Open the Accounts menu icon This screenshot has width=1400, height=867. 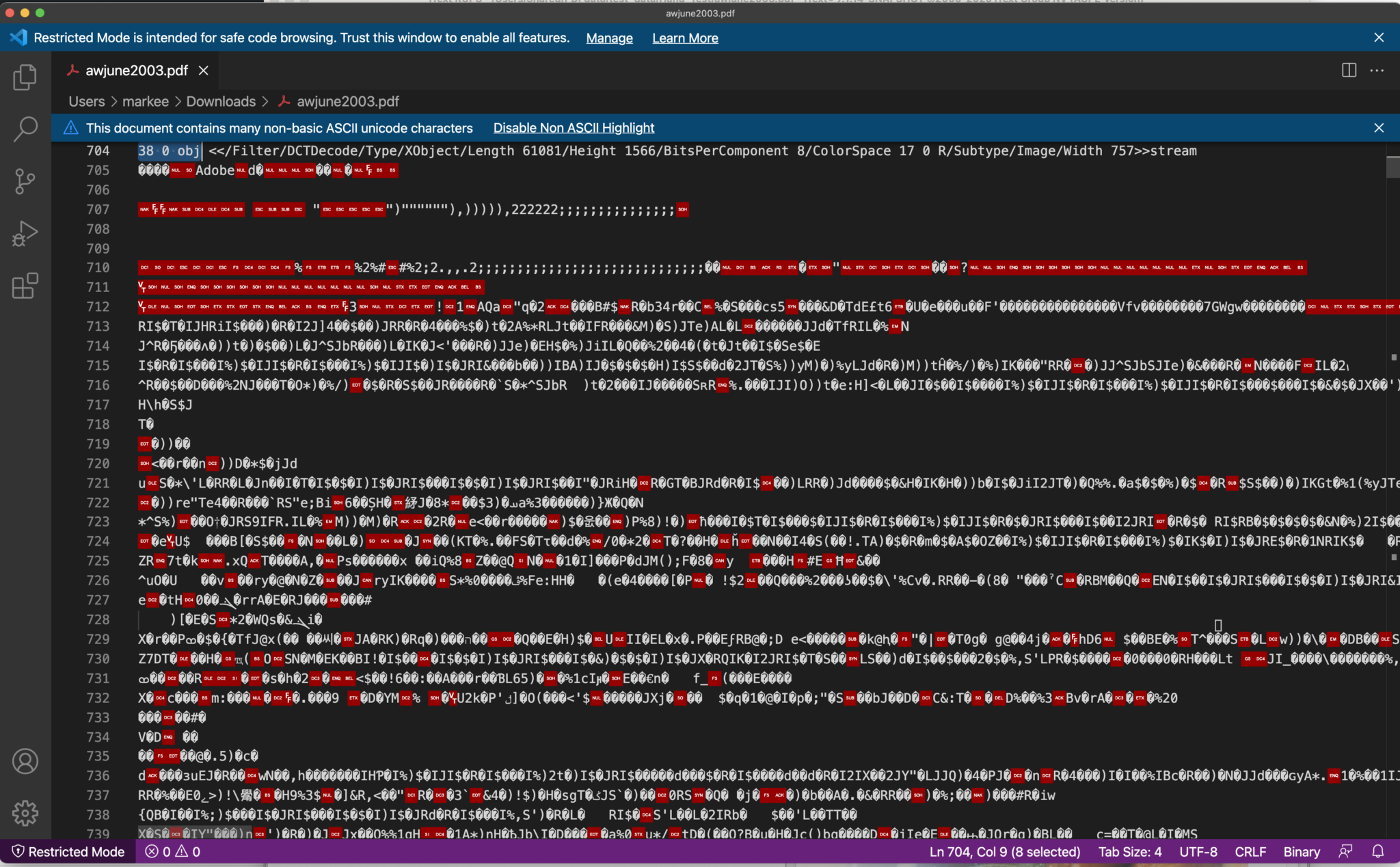click(x=25, y=761)
